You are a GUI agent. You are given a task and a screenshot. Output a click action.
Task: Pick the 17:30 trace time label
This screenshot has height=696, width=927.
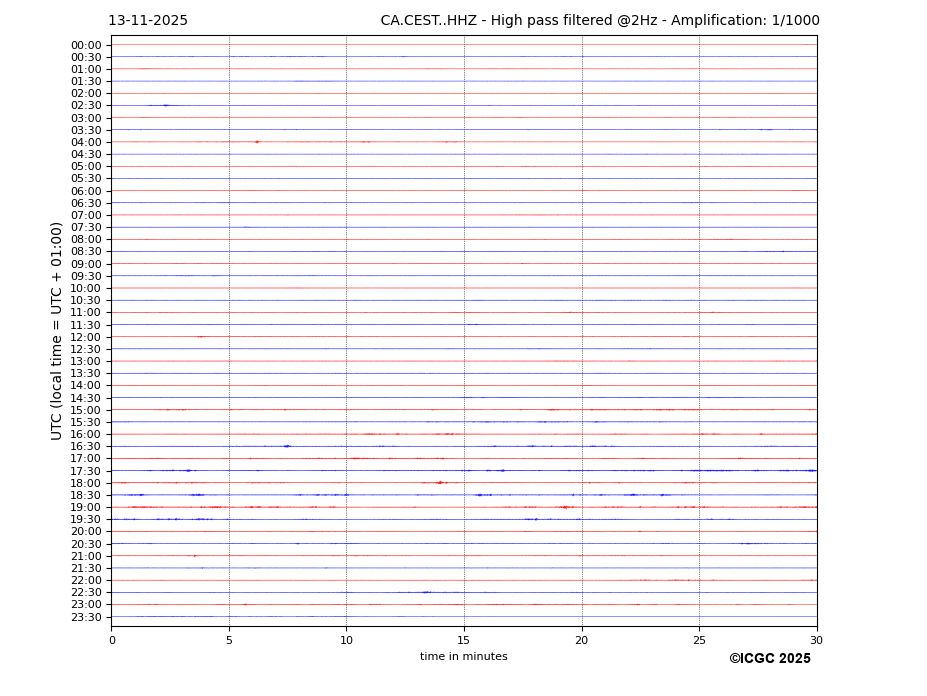86,471
